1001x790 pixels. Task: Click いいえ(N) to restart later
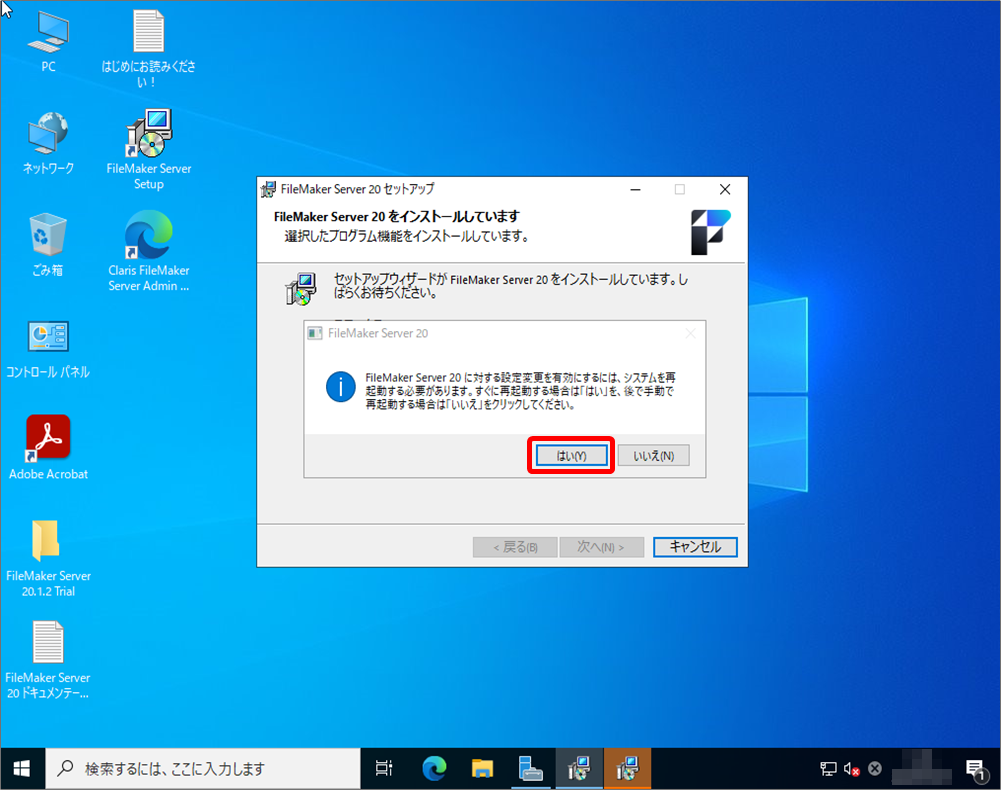coord(653,455)
